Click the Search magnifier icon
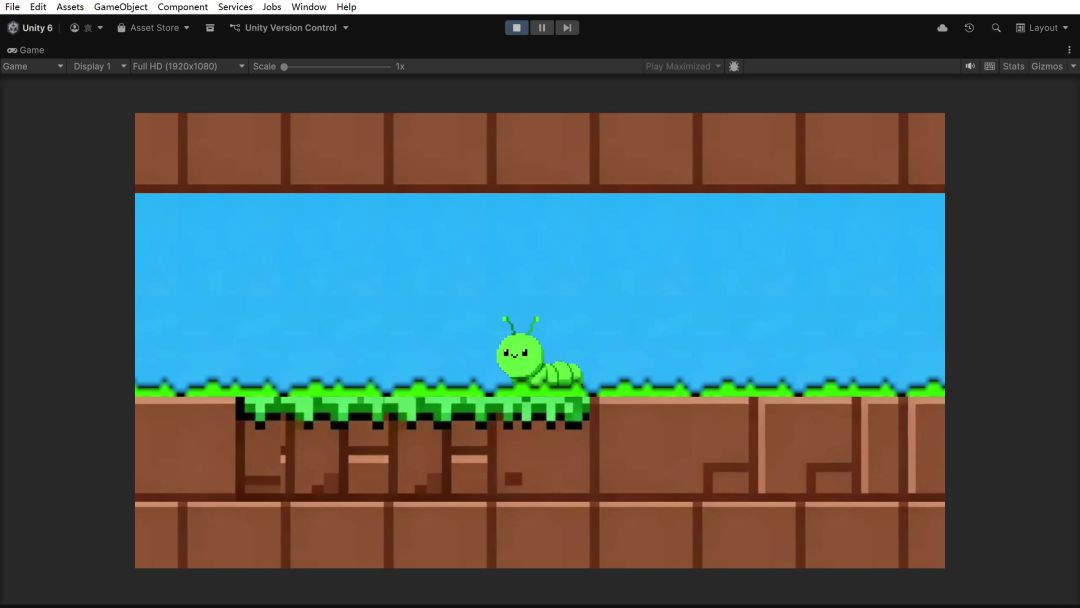The height and width of the screenshot is (608, 1080). [x=996, y=28]
